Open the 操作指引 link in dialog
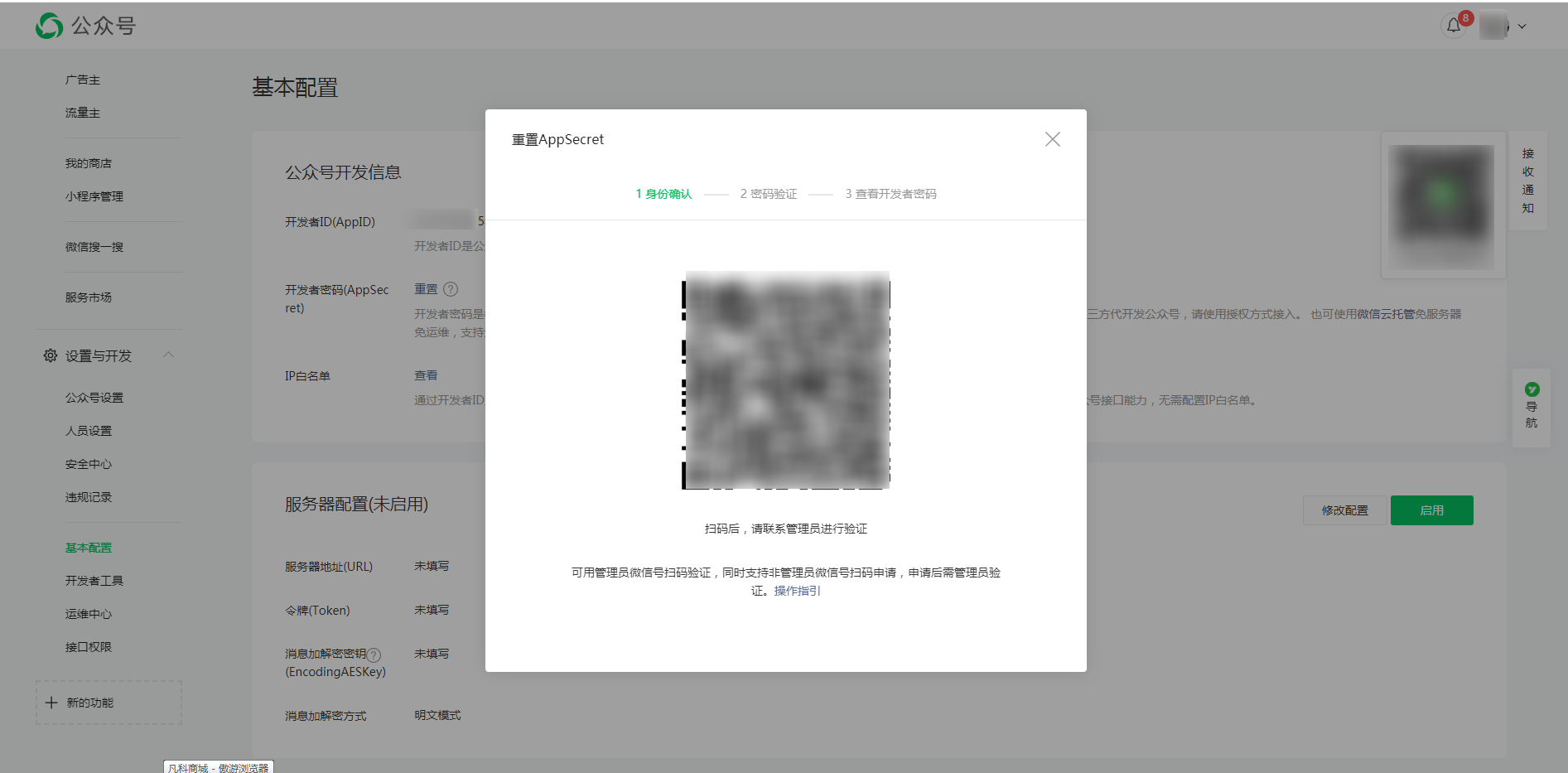 (x=797, y=591)
